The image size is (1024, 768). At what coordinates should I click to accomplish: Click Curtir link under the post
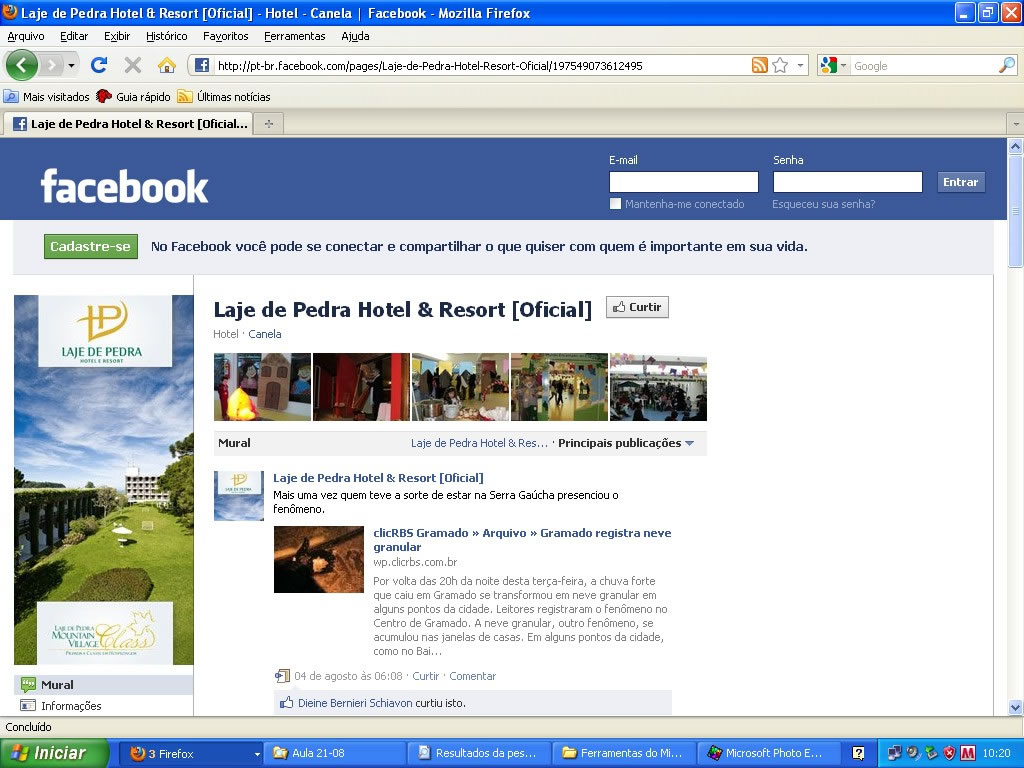click(426, 676)
